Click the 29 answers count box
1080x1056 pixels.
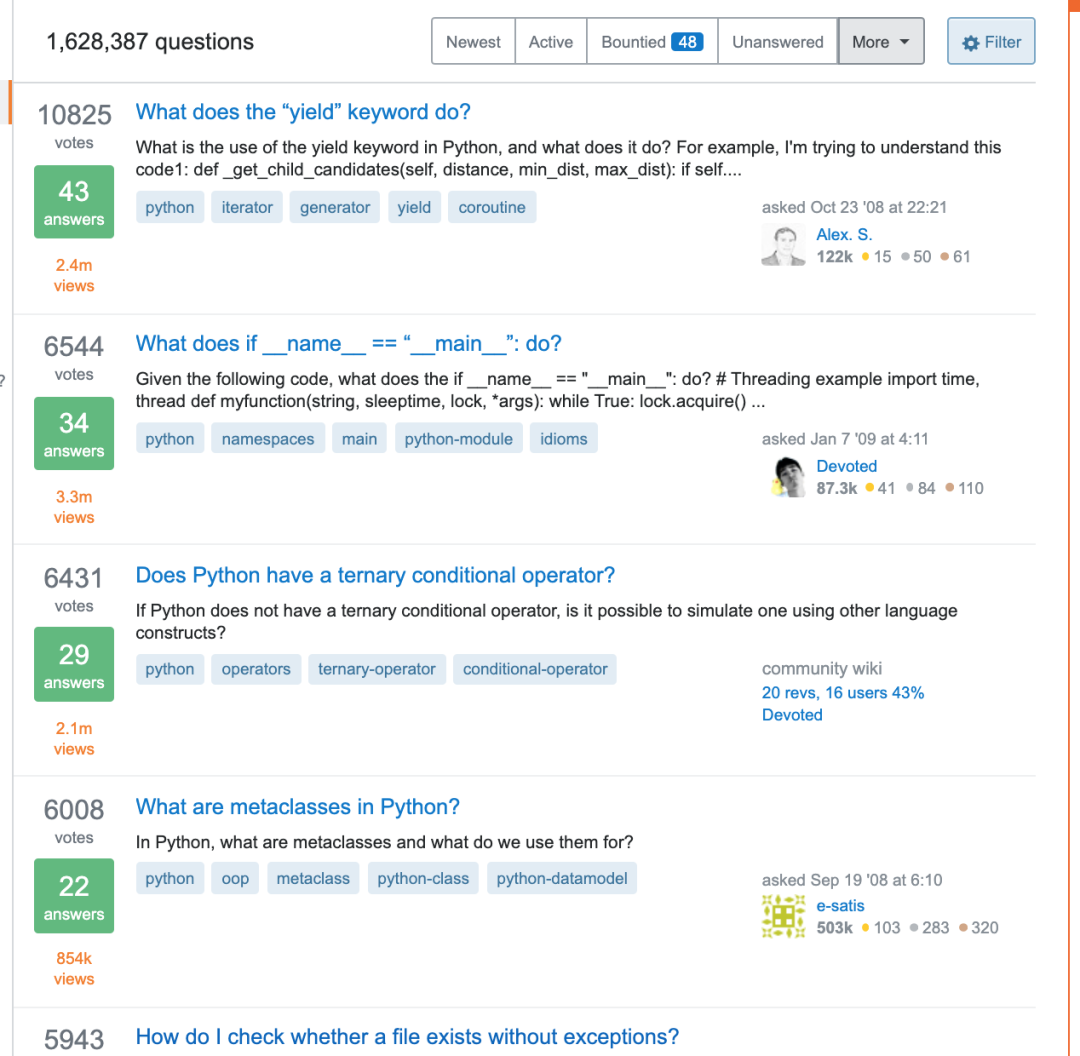point(74,664)
